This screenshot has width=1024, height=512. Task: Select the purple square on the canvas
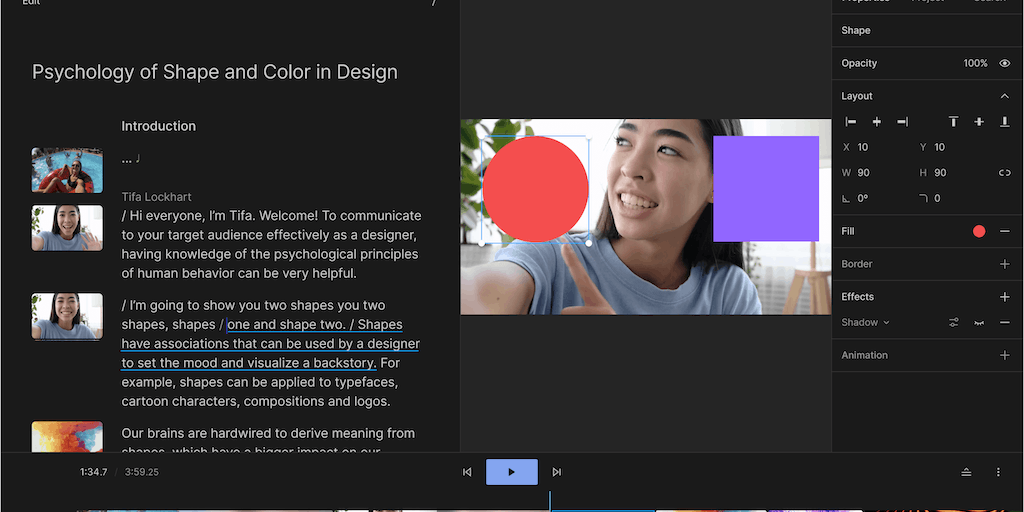coord(766,188)
